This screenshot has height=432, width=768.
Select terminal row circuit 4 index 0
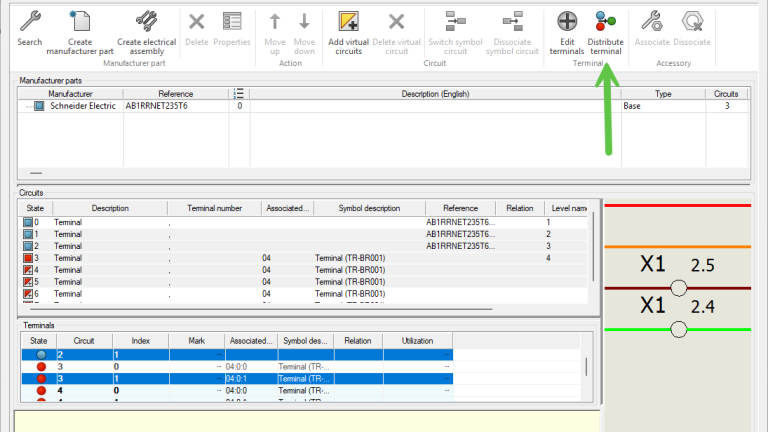[x=237, y=390]
